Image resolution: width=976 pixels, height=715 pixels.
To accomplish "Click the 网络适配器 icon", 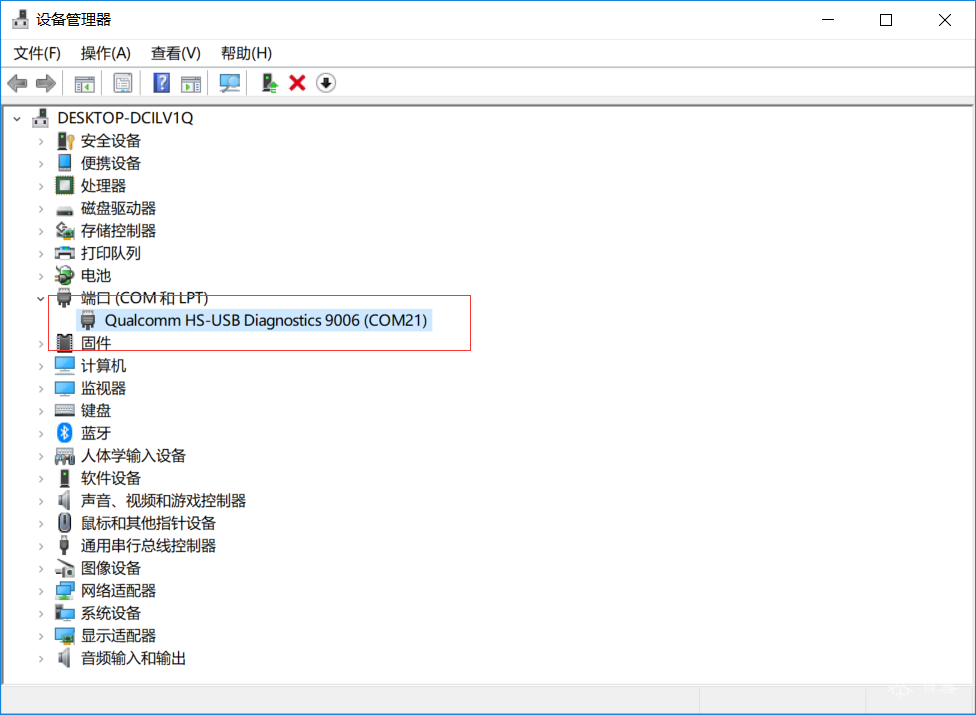I will click(65, 591).
